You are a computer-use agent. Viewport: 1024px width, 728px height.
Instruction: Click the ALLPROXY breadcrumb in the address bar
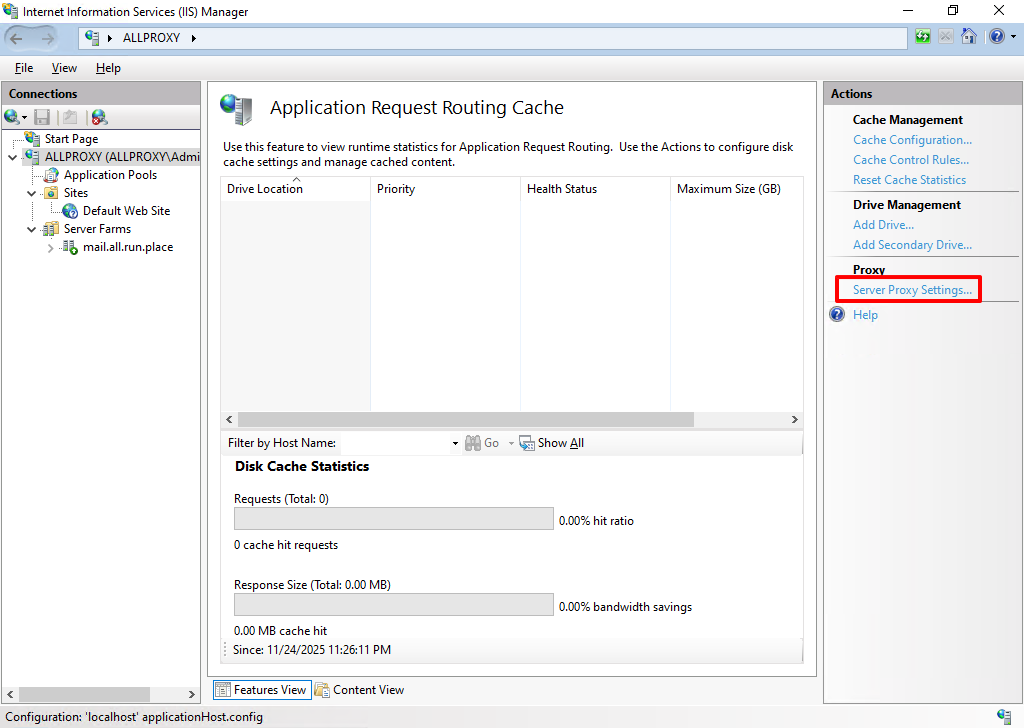152,38
